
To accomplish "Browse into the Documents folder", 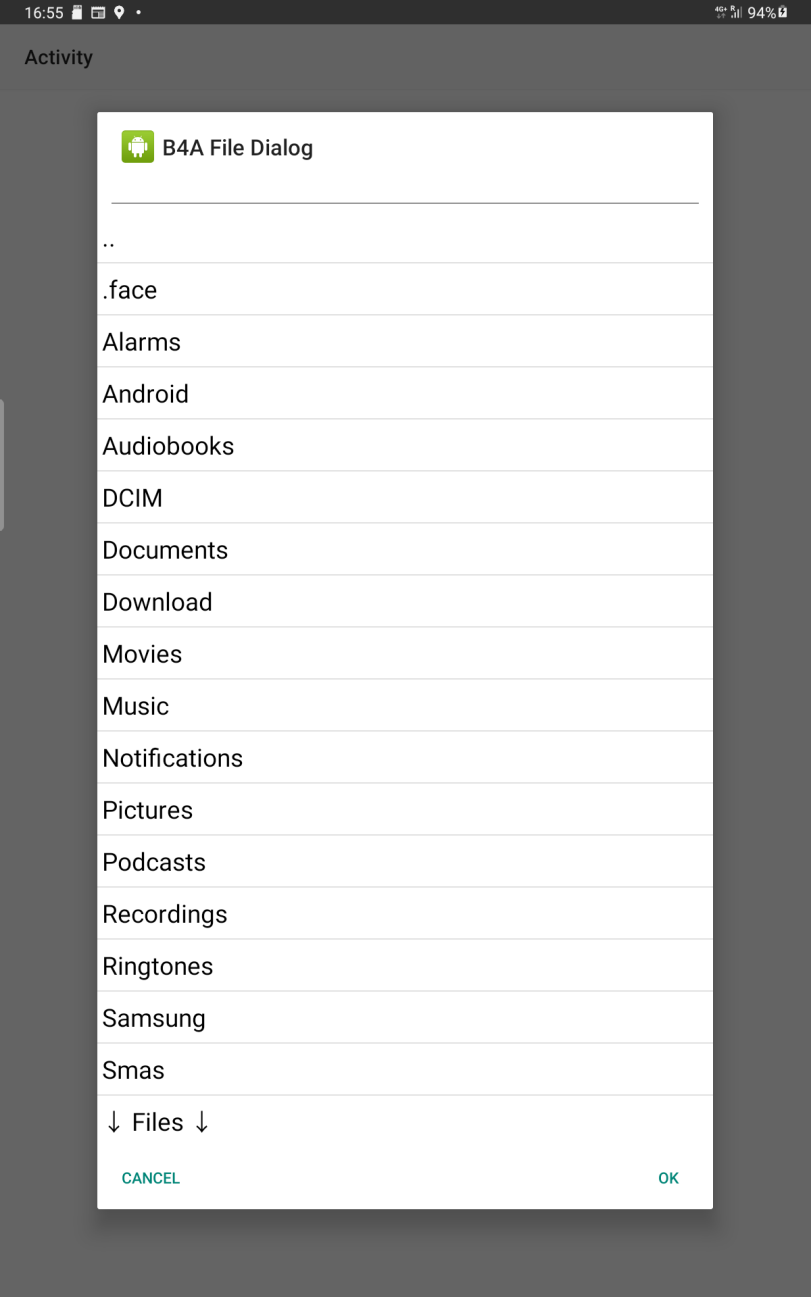I will coord(404,550).
